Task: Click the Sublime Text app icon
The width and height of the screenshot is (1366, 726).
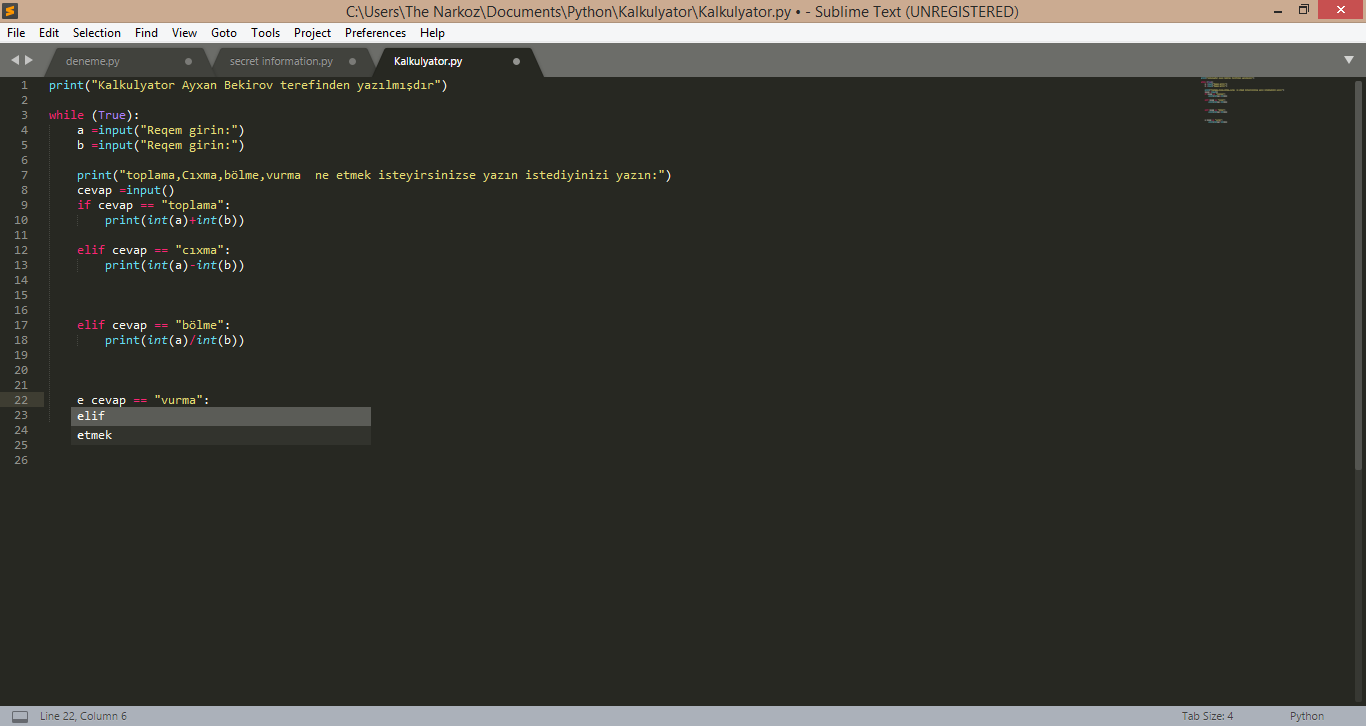Action: click(11, 11)
